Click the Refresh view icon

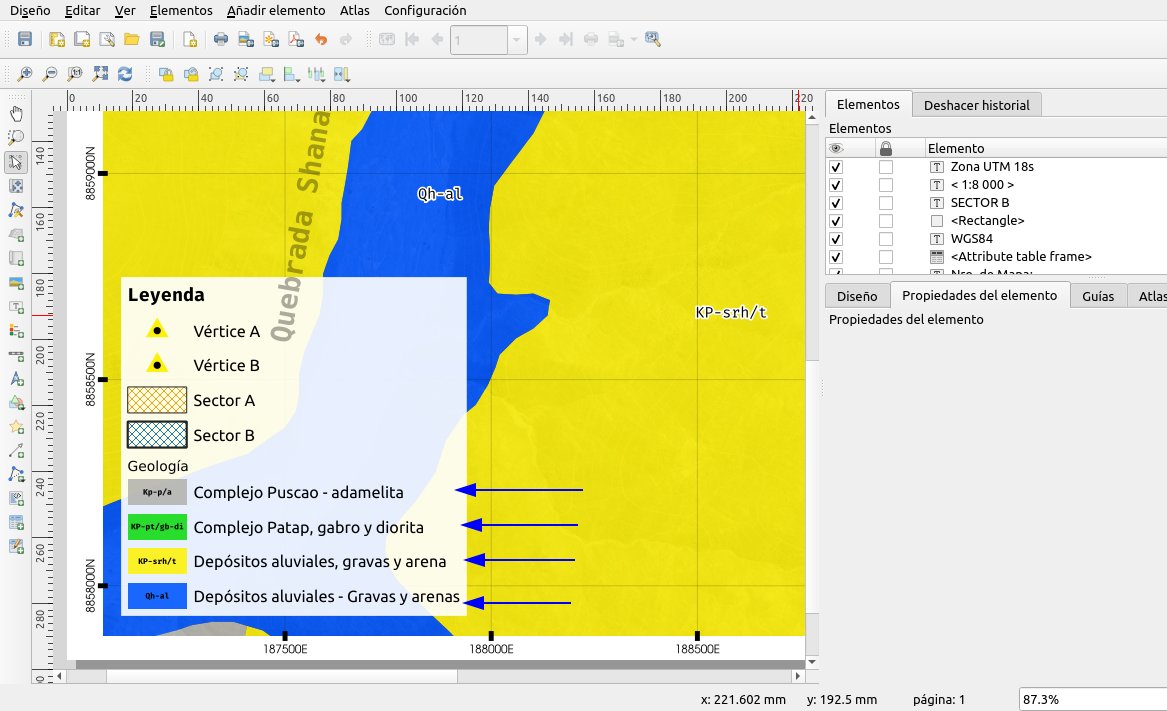pyautogui.click(x=125, y=74)
